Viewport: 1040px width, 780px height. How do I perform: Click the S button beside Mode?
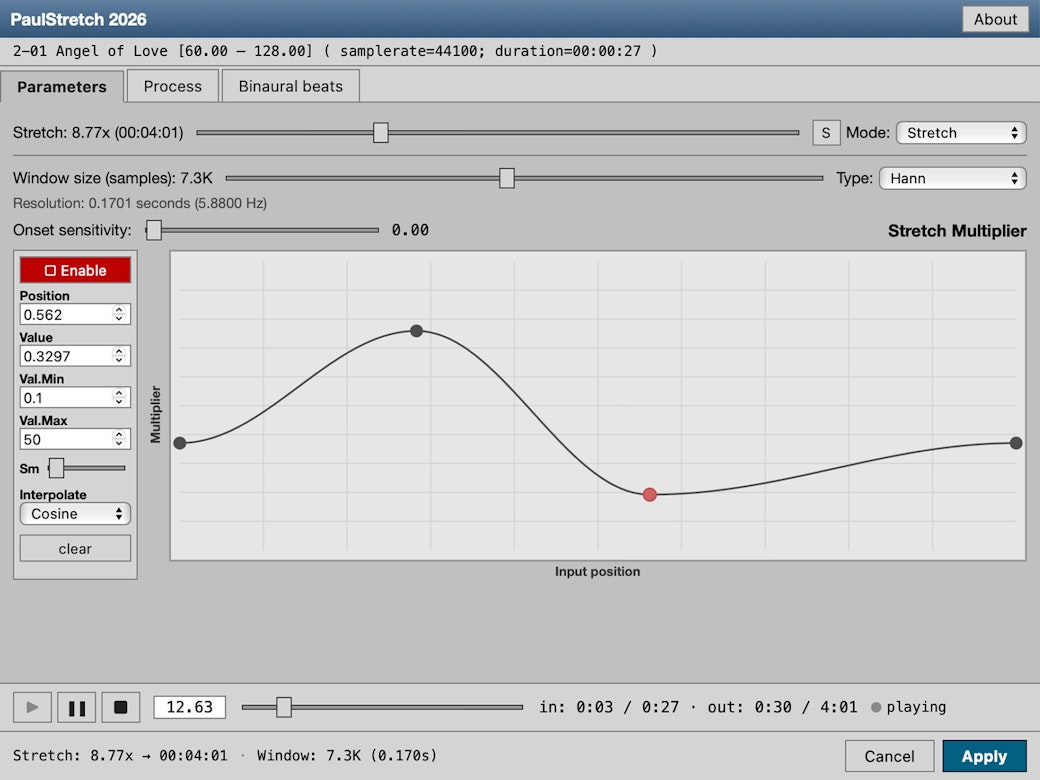pyautogui.click(x=826, y=133)
